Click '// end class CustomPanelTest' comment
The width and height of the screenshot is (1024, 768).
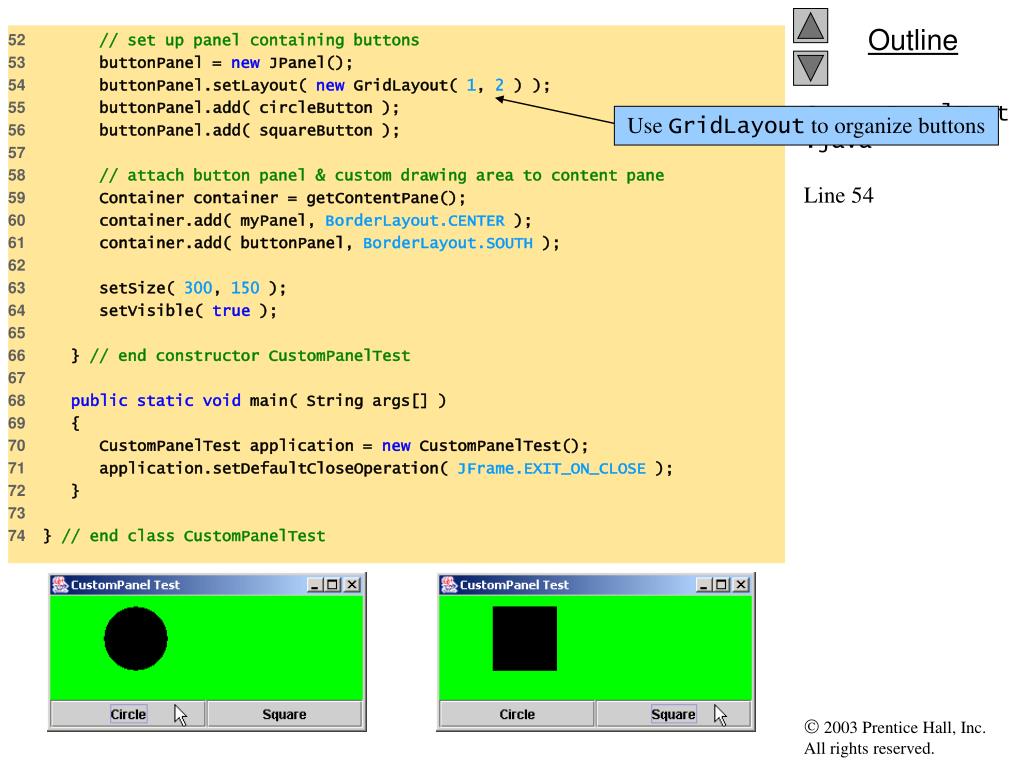(193, 536)
